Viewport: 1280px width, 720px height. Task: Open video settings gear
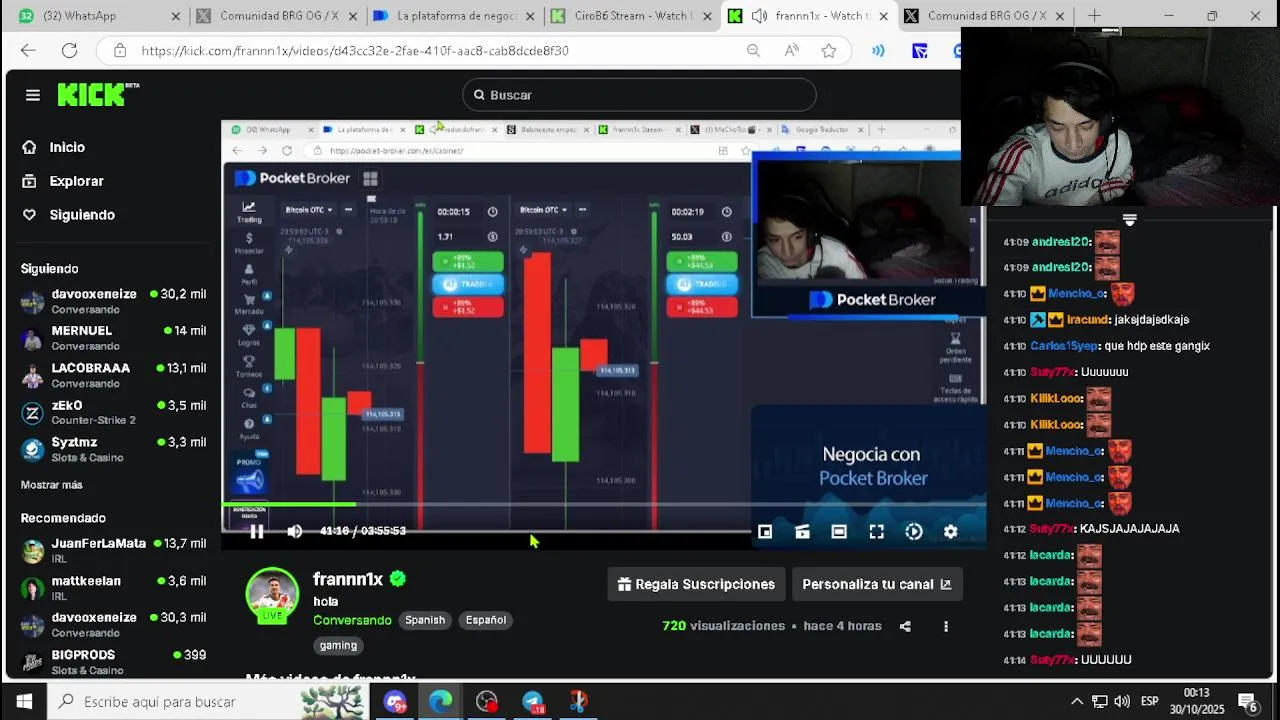tap(950, 532)
